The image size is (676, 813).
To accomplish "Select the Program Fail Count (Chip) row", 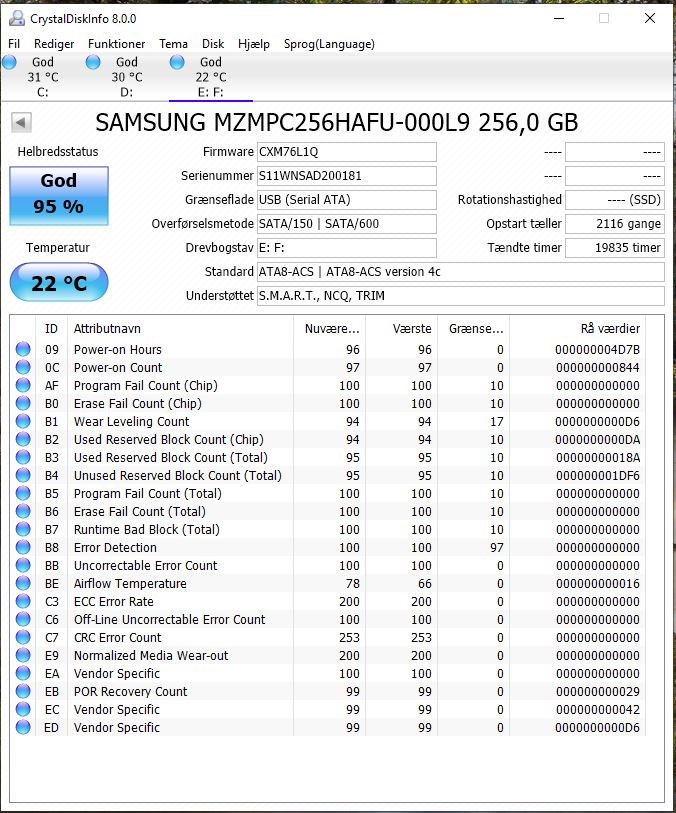I will click(x=328, y=385).
